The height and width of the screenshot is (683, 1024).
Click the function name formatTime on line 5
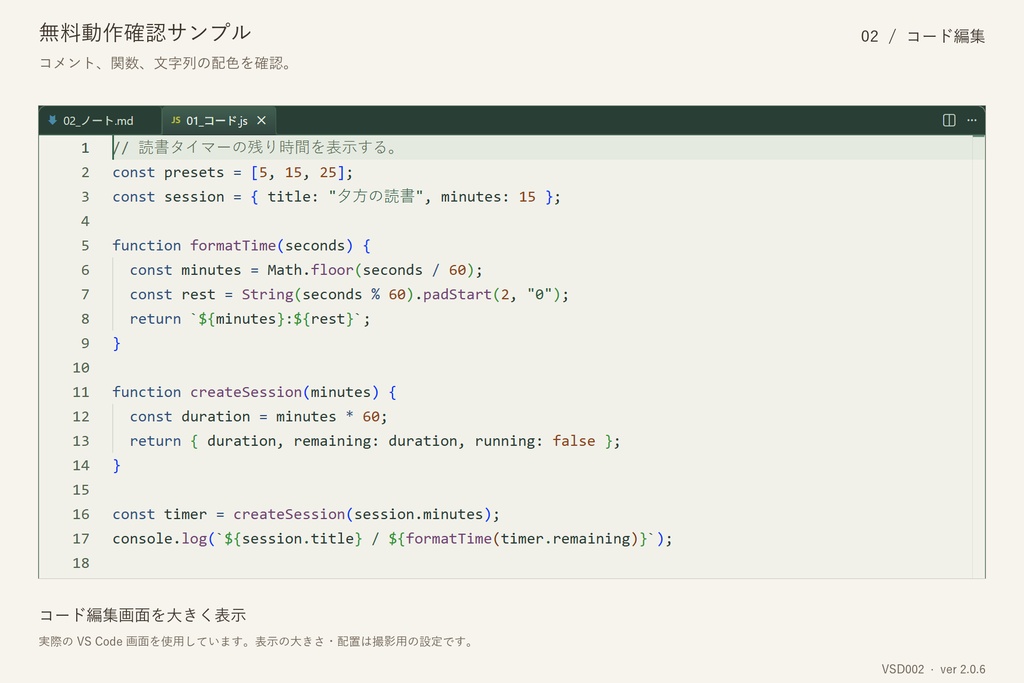point(233,246)
